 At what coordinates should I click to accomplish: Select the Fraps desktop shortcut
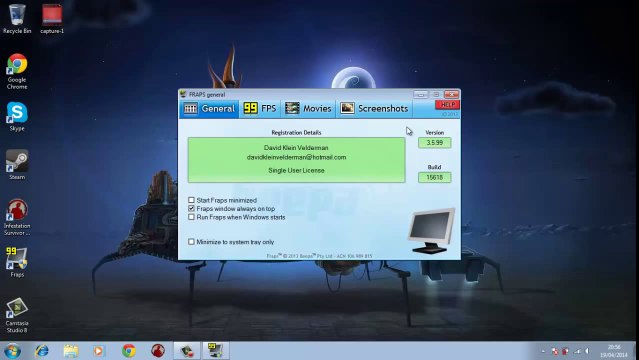tap(17, 262)
